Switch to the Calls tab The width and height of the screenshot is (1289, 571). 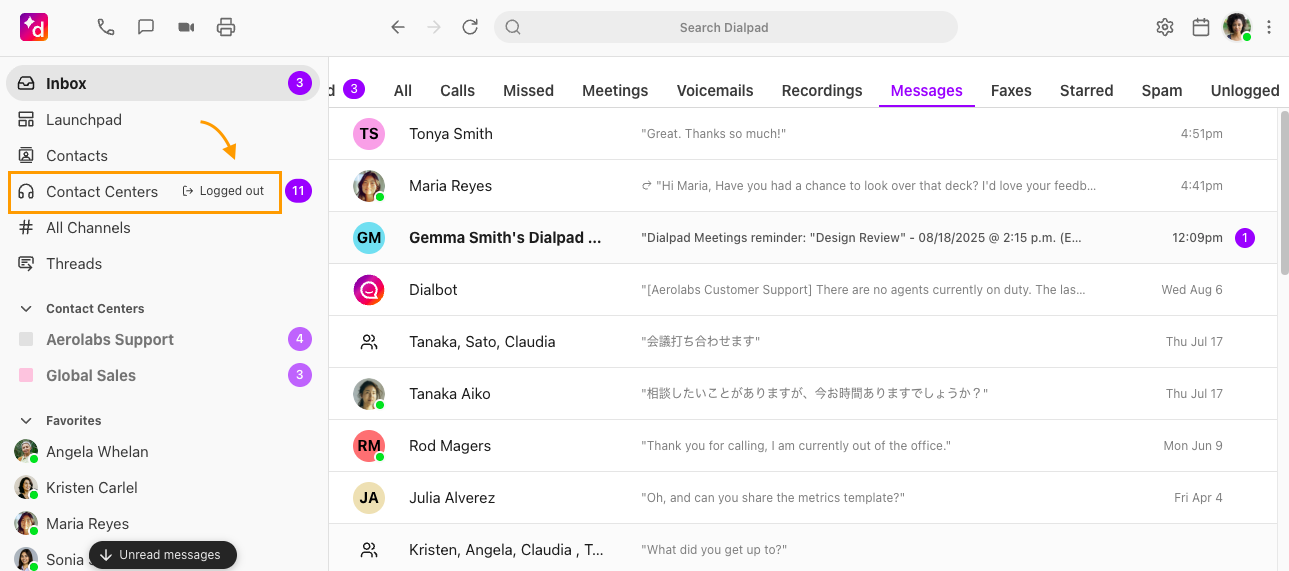point(457,90)
